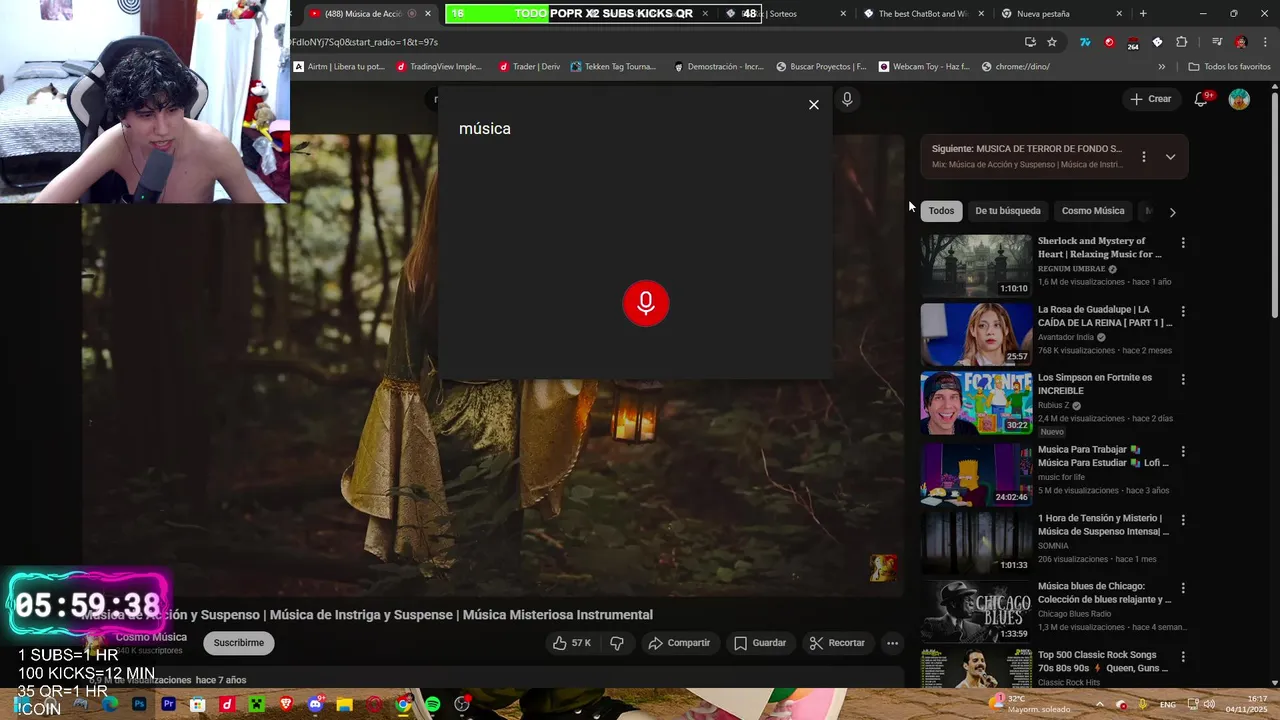Click install app icon in address bar

tap(1030, 42)
